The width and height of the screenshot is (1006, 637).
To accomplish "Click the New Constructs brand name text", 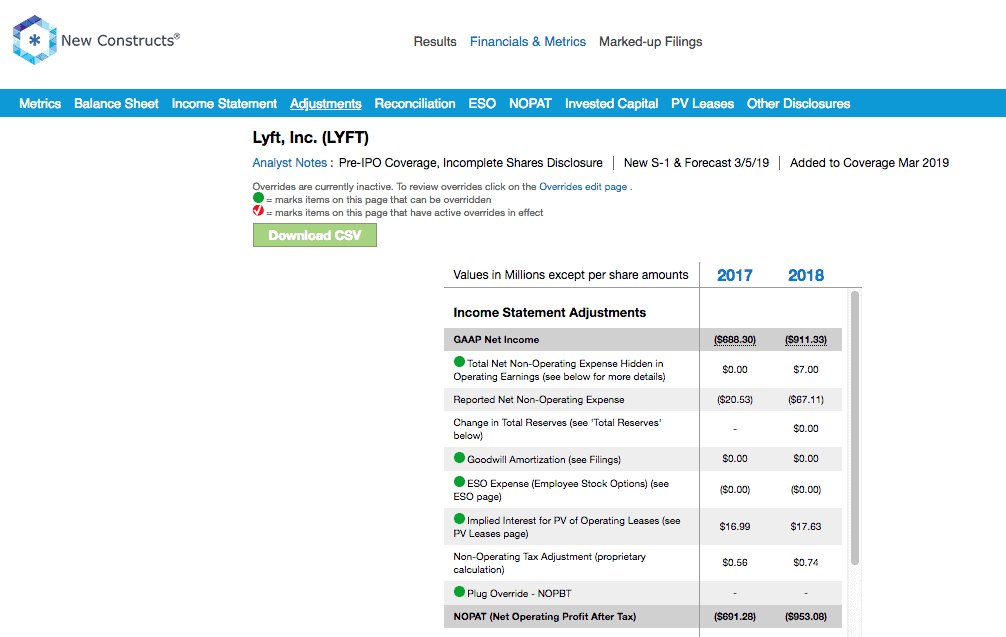I will pyautogui.click(x=121, y=40).
